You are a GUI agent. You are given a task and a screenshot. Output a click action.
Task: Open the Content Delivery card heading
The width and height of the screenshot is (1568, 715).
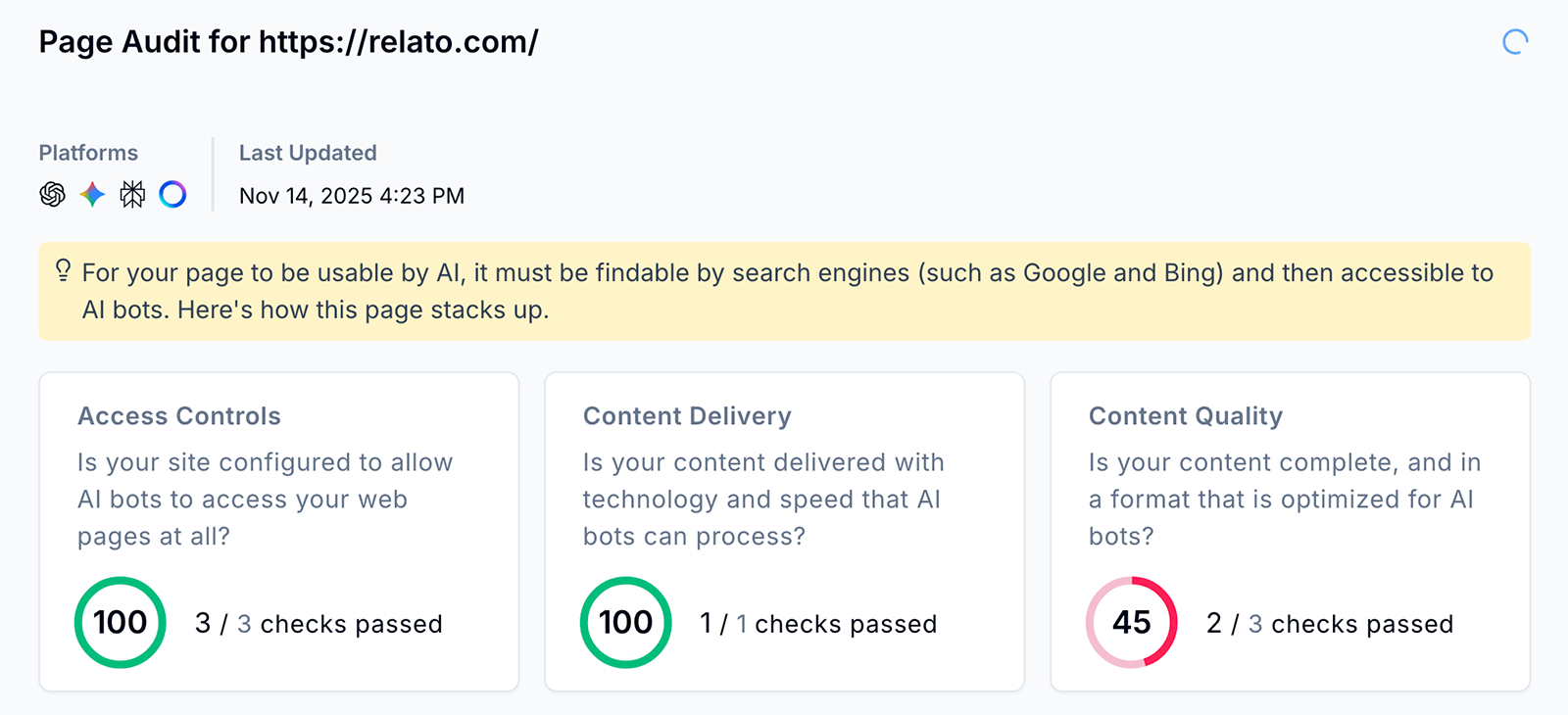[687, 416]
